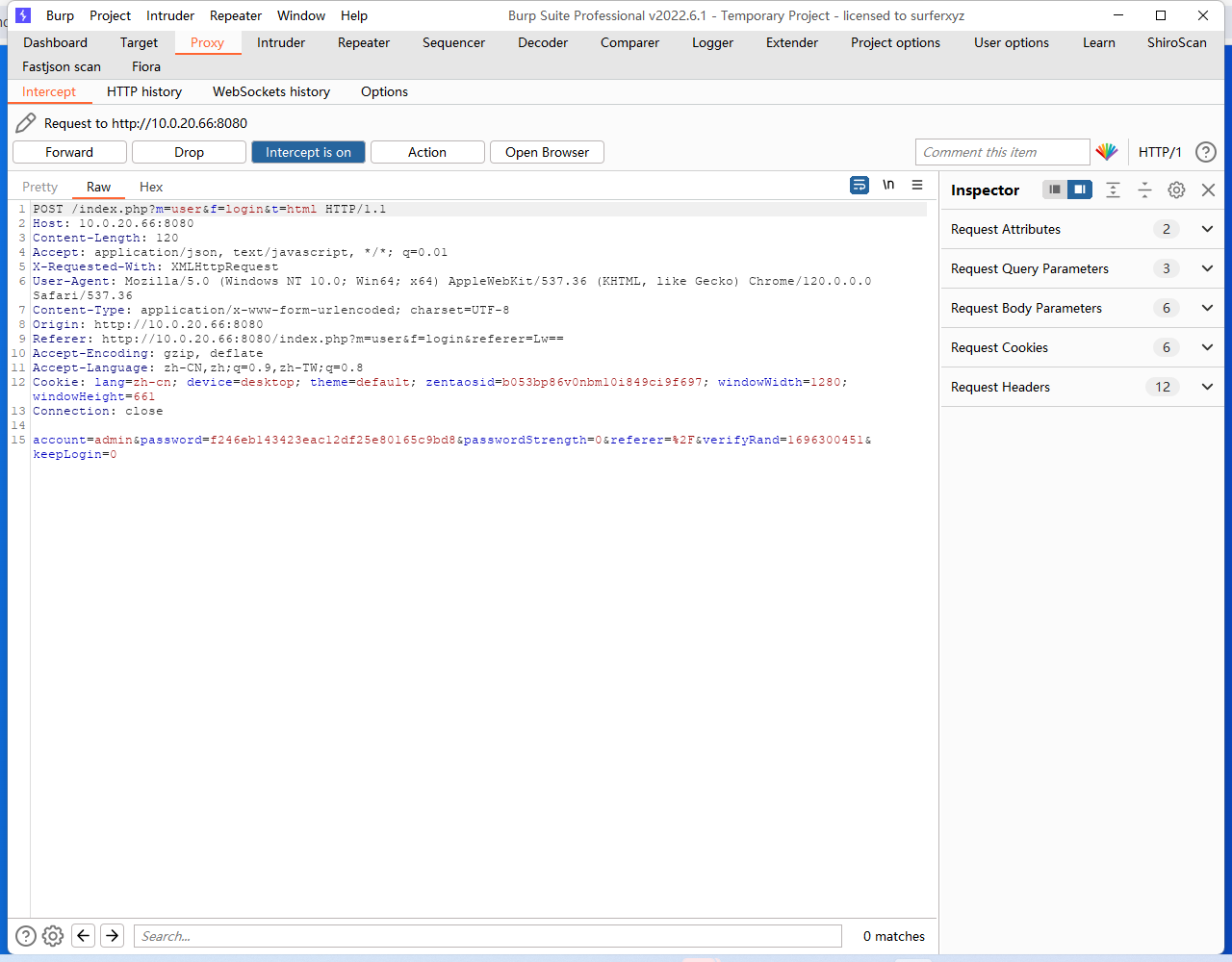Screen dimensions: 1232x962
Task: Click the pencil edit target icon
Action: (26, 123)
